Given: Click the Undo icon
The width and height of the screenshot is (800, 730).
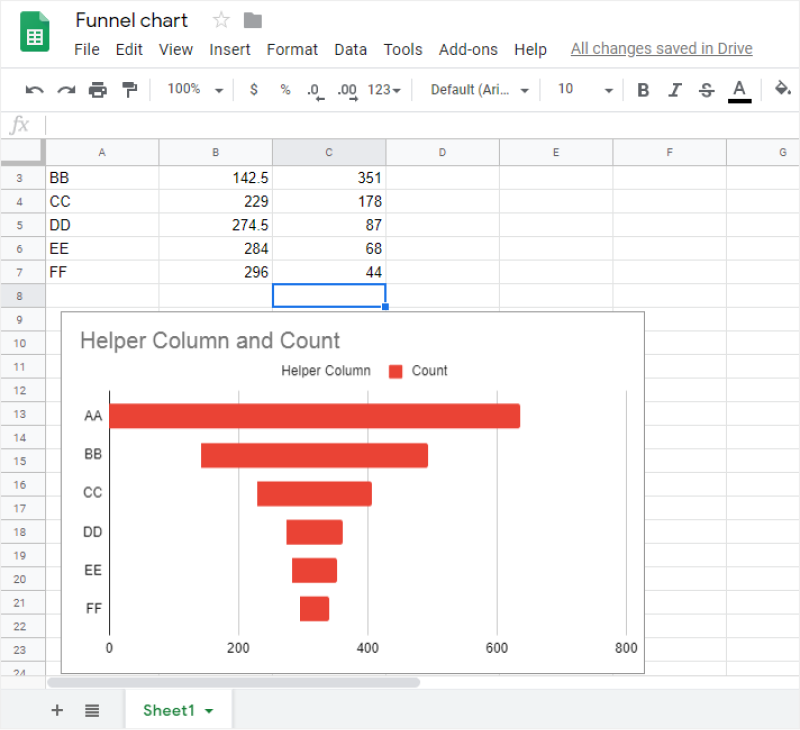Looking at the screenshot, I should (34, 89).
